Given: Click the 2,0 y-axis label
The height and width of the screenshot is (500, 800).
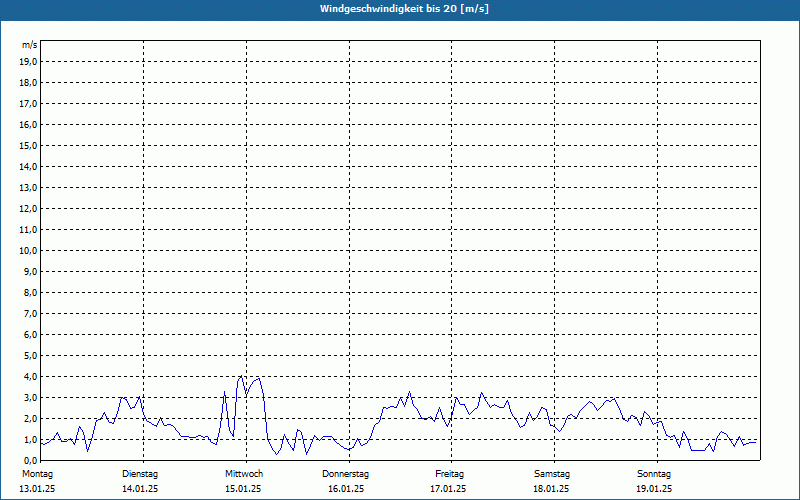Looking at the screenshot, I should (30, 418).
